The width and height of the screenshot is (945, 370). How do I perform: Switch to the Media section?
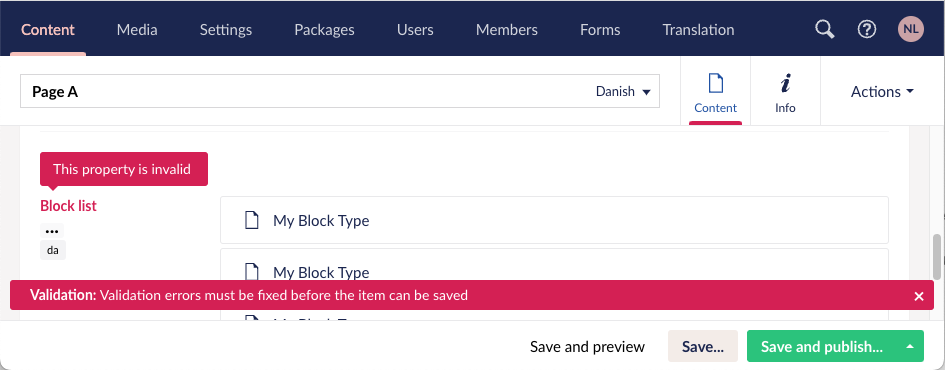[137, 30]
